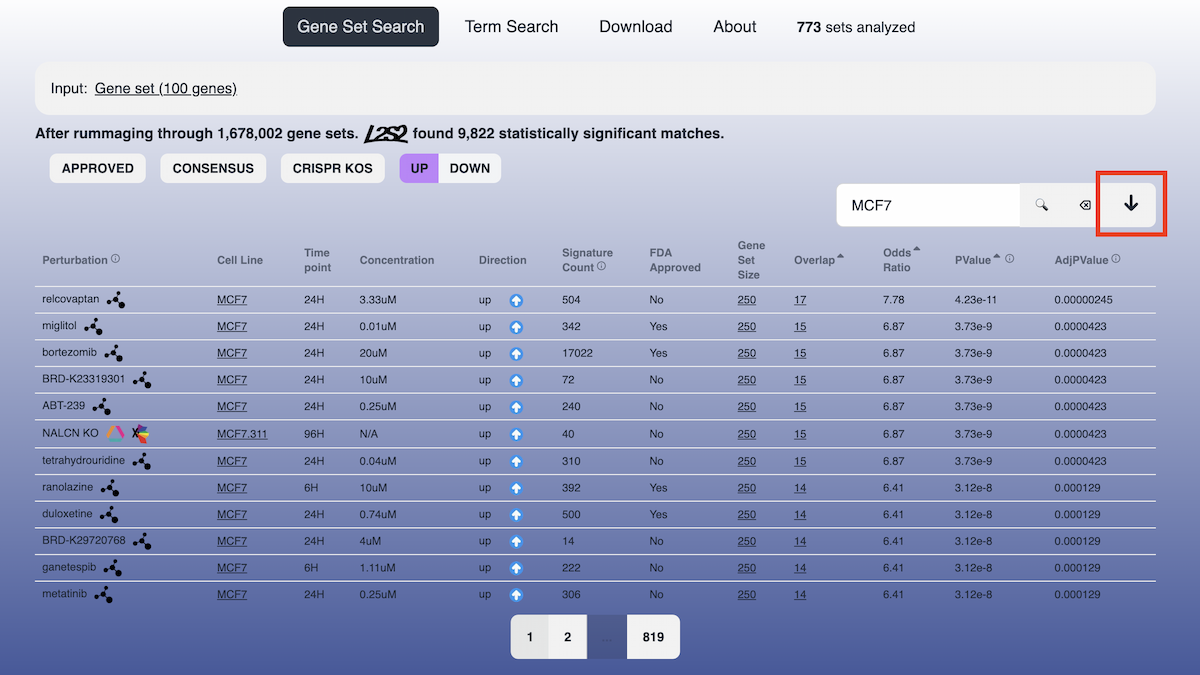This screenshot has width=1200, height=675.
Task: Clear the MCF7 search with backspace icon
Action: [x=1083, y=205]
